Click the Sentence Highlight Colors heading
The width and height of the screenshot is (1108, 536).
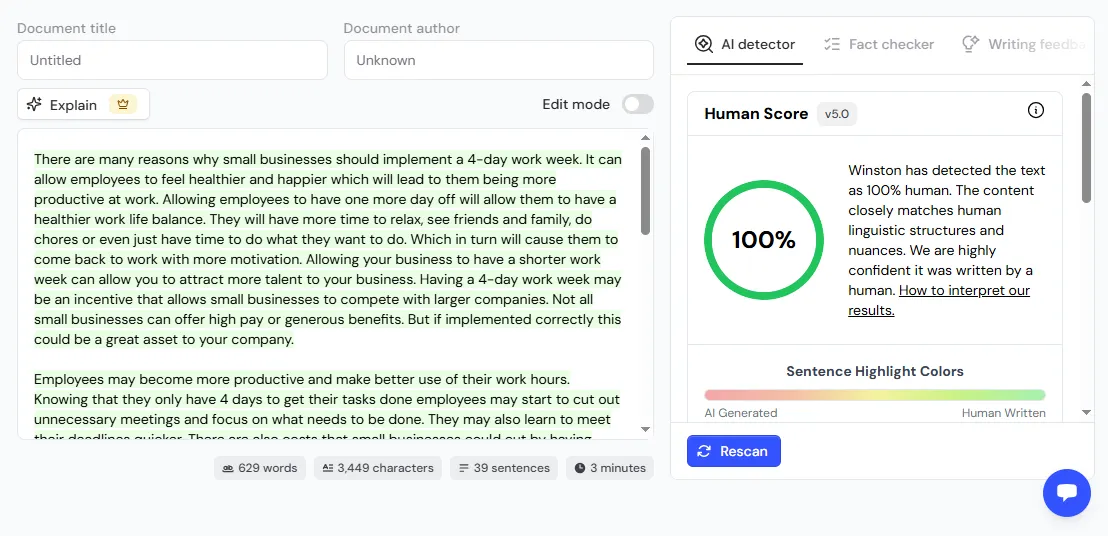(875, 371)
